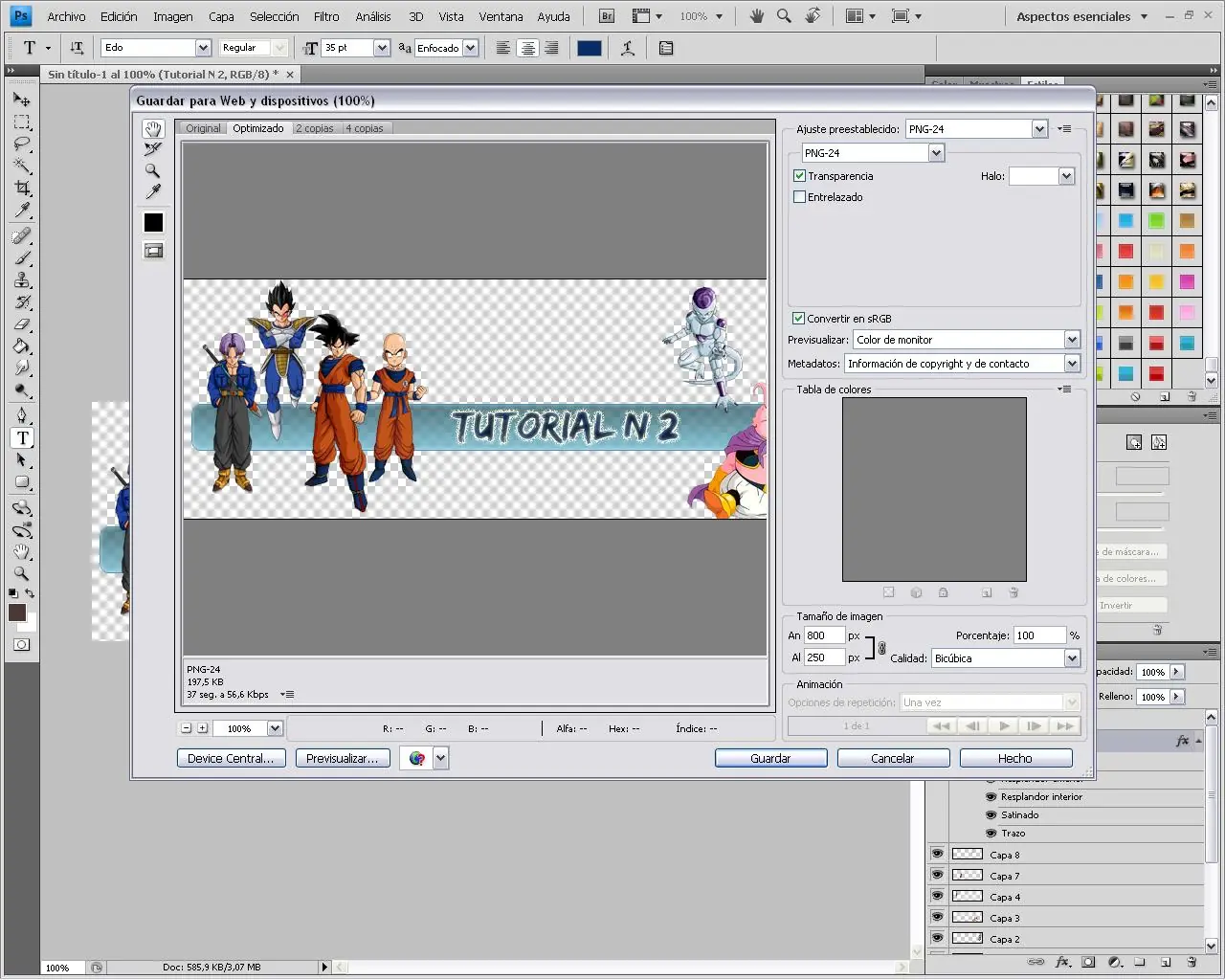Click the zoom in plus button in dialog

point(202,728)
